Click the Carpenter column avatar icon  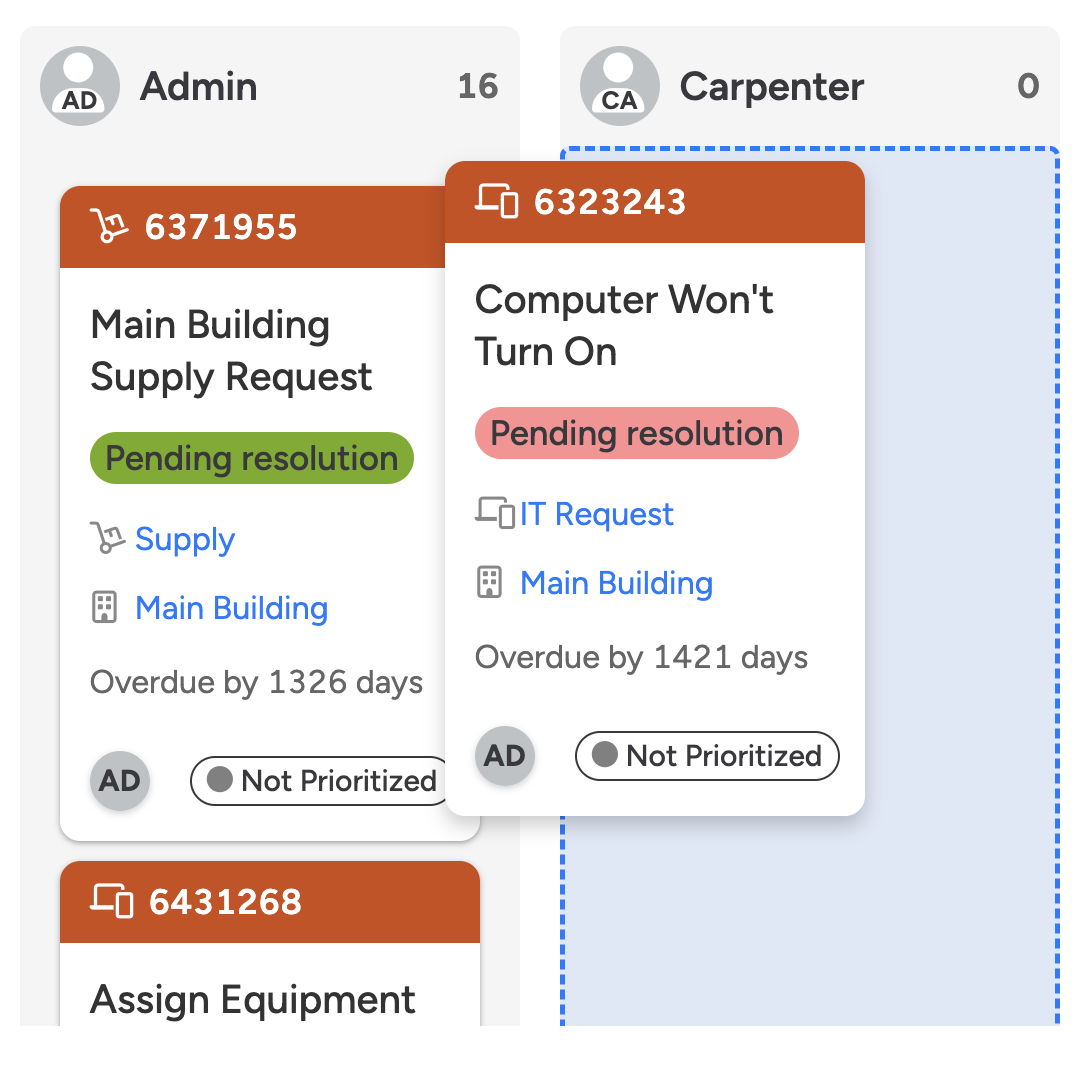coord(619,86)
